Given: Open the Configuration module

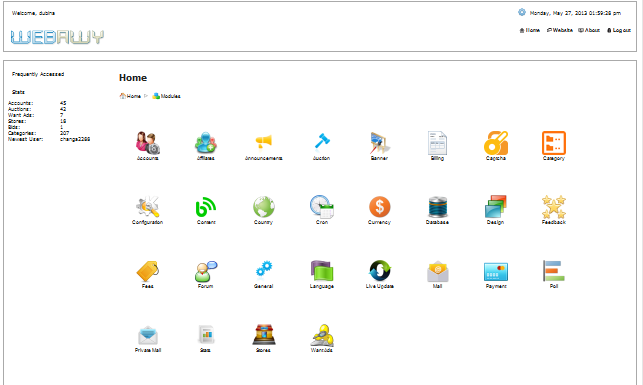Looking at the screenshot, I should click(x=148, y=210).
